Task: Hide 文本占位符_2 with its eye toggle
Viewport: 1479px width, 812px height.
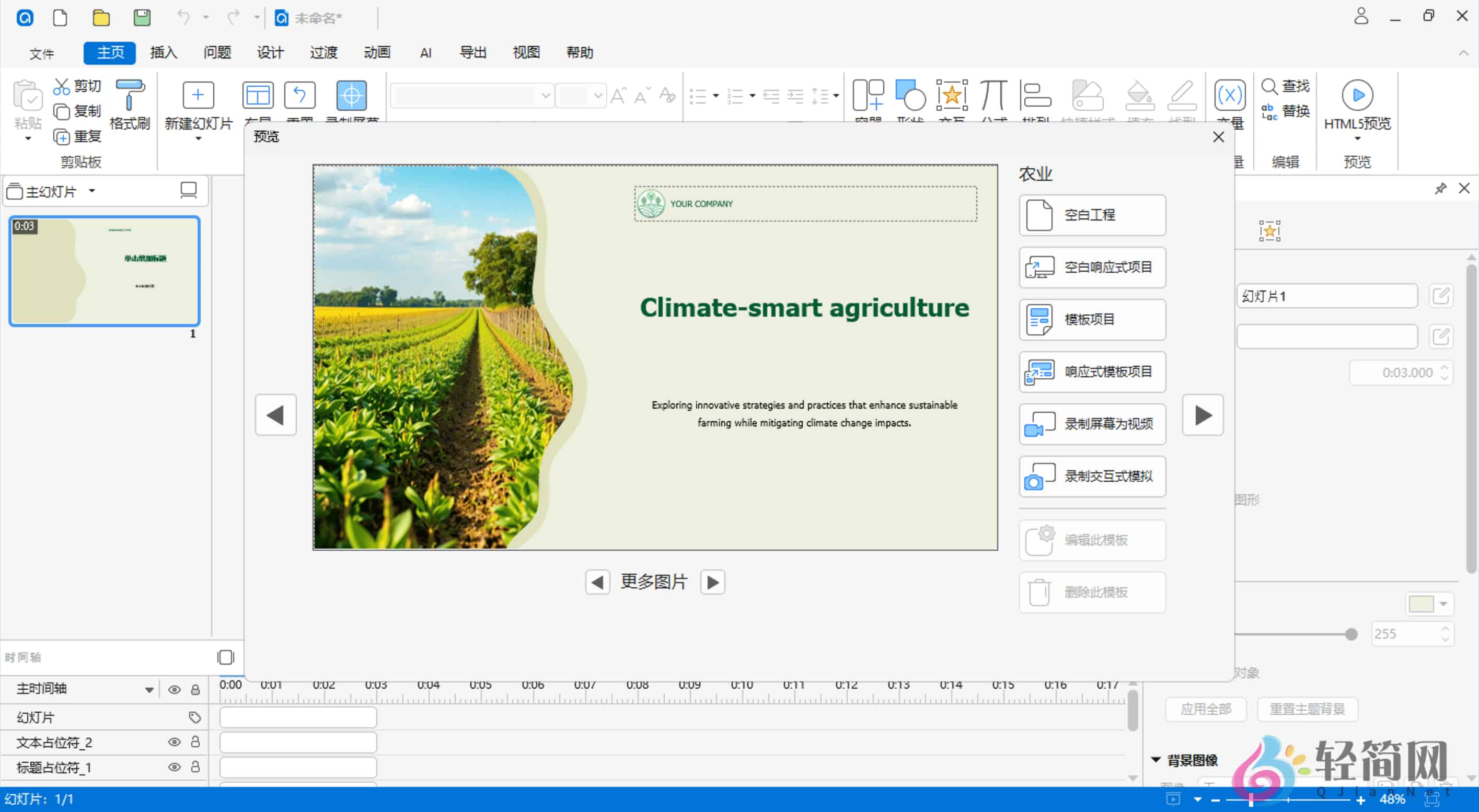Action: (x=175, y=742)
